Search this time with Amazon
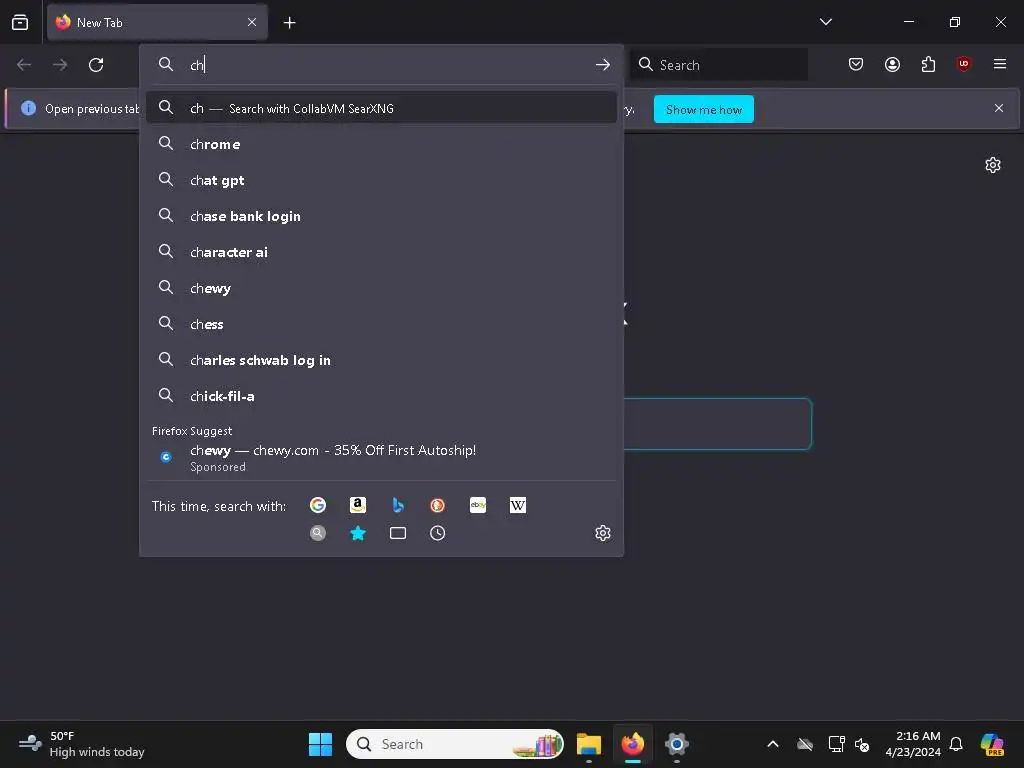This screenshot has height=768, width=1024. click(358, 505)
